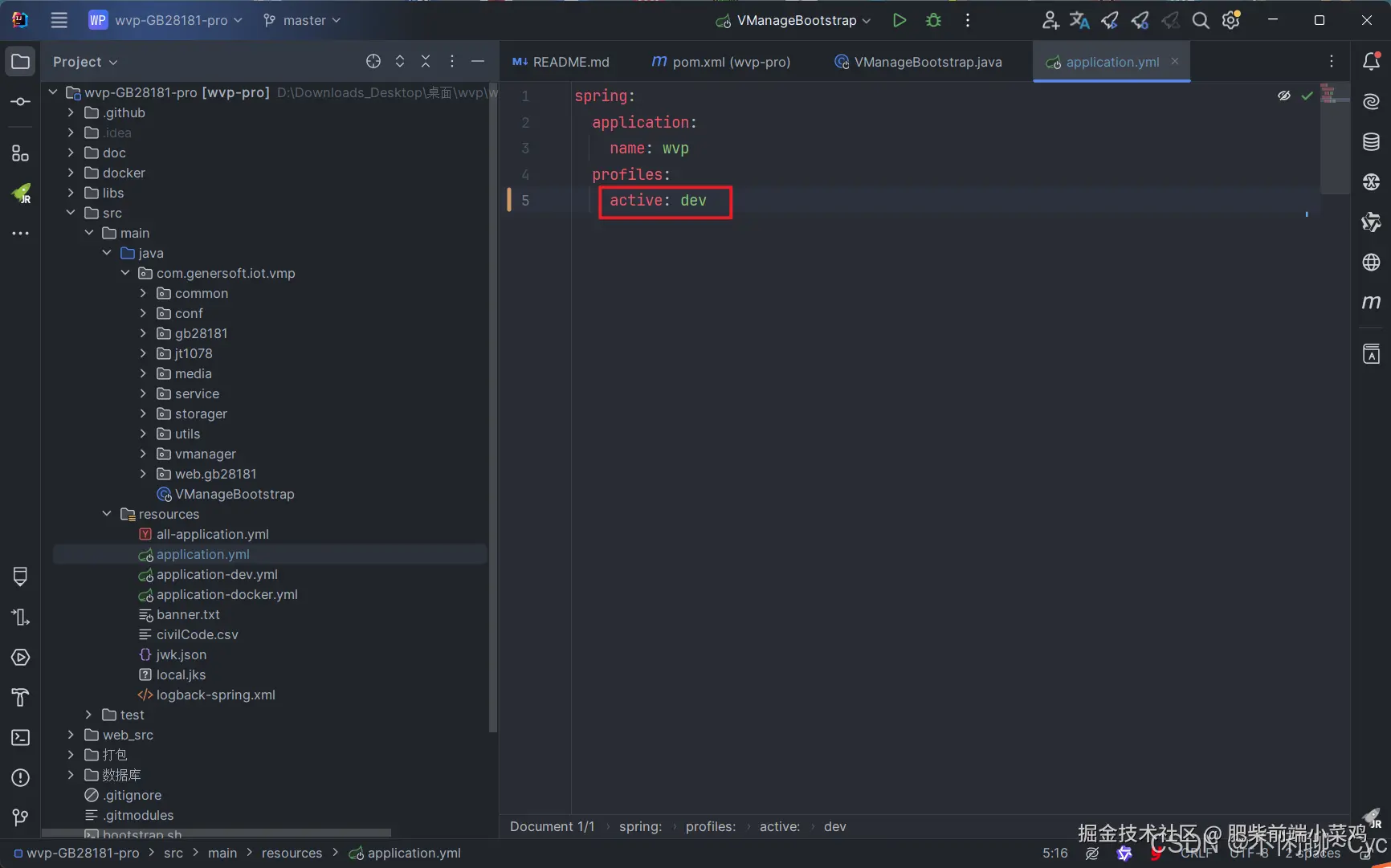Show more tool windows ellipsis
Screen dimensions: 1391x868
click(x=20, y=233)
